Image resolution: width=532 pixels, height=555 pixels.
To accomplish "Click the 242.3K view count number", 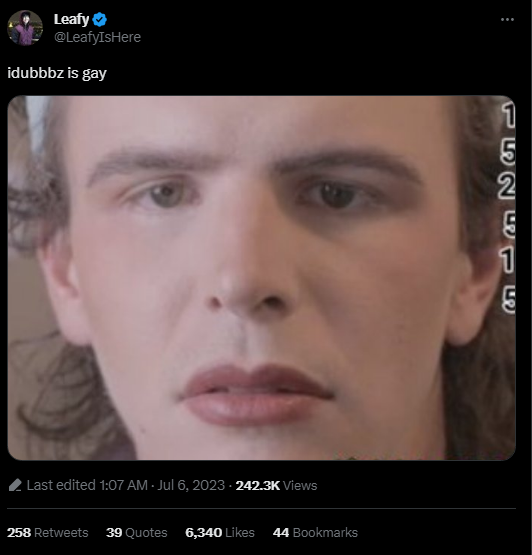I will tap(258, 486).
